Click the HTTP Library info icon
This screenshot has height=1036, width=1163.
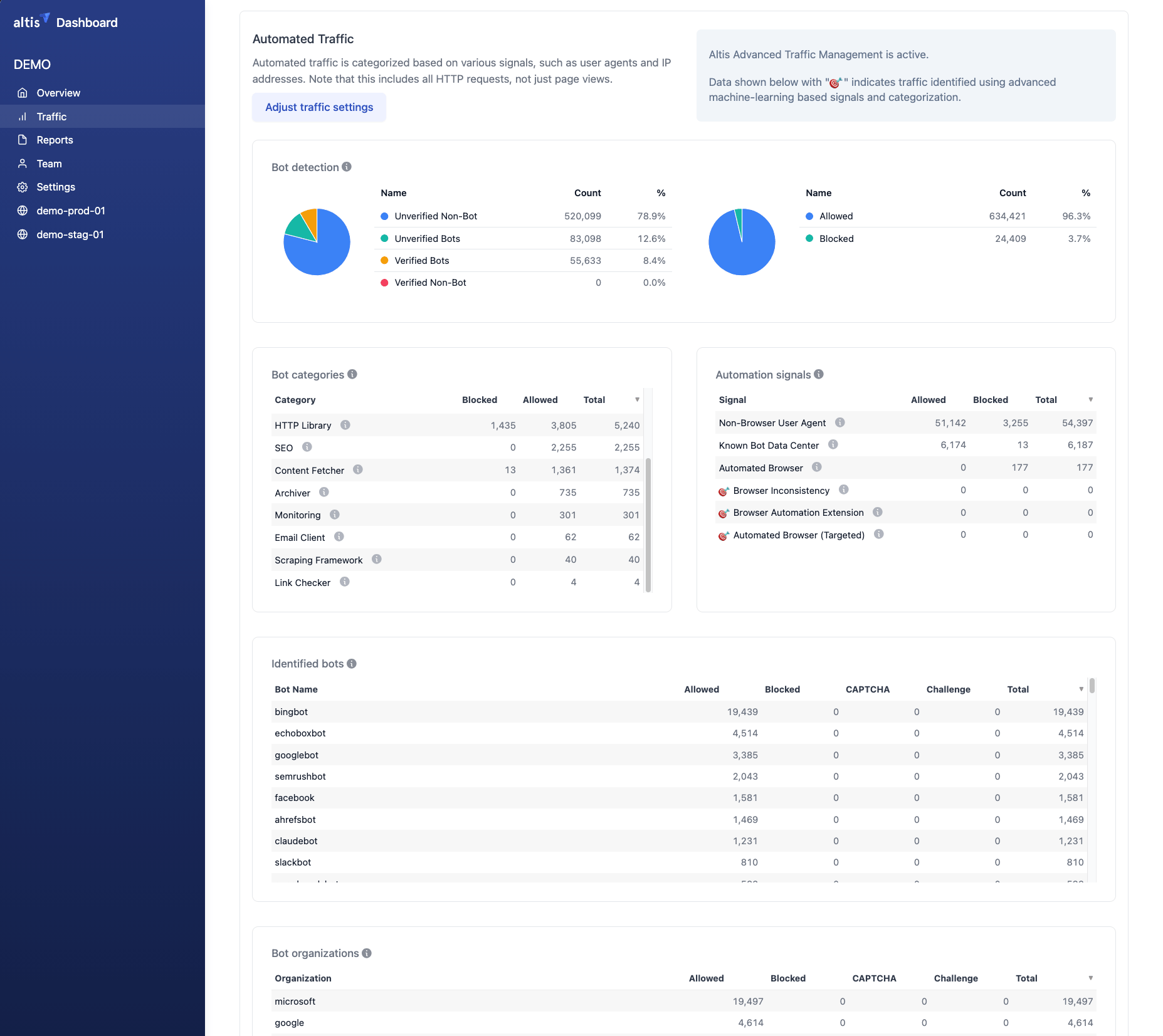click(345, 425)
